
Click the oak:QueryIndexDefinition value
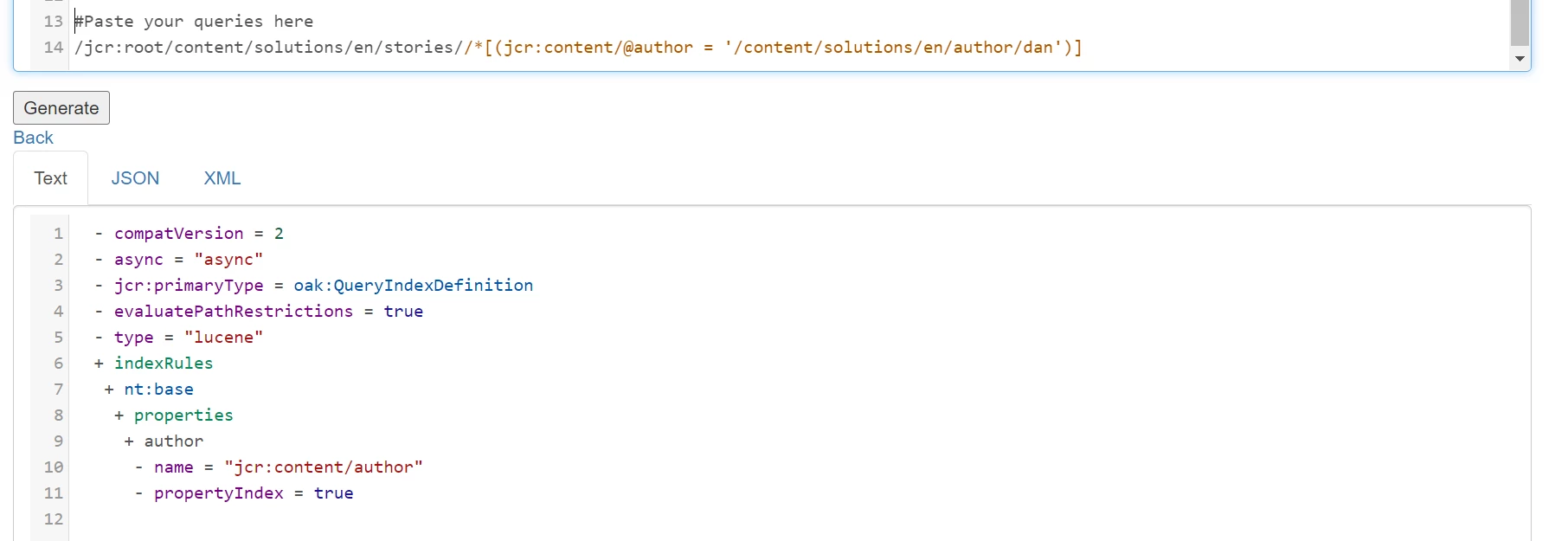pos(414,286)
